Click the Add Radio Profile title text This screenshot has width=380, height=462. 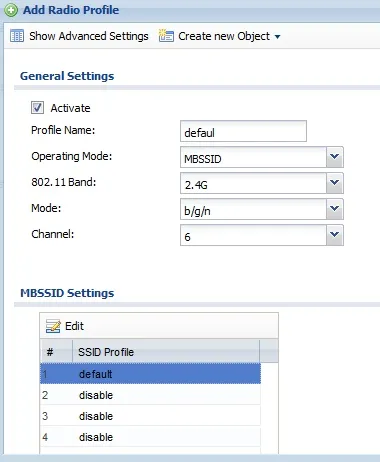(71, 10)
